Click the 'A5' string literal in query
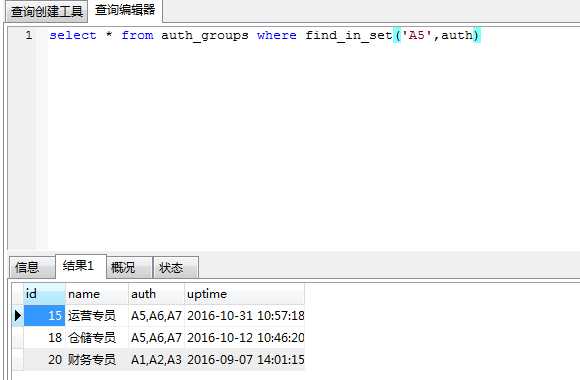This screenshot has height=380, width=580. (417, 36)
